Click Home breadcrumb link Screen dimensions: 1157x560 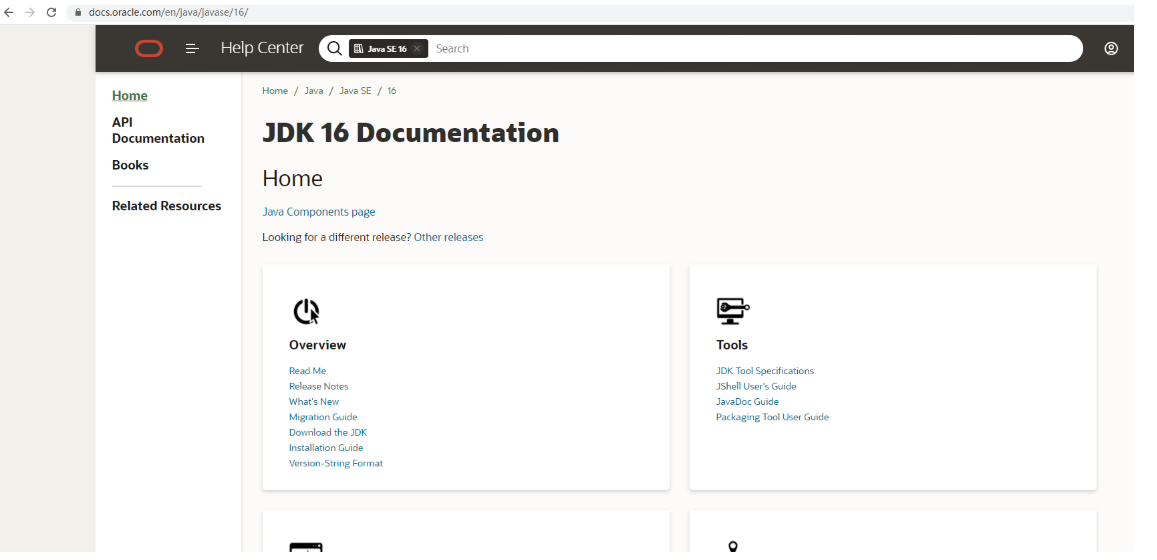point(275,91)
